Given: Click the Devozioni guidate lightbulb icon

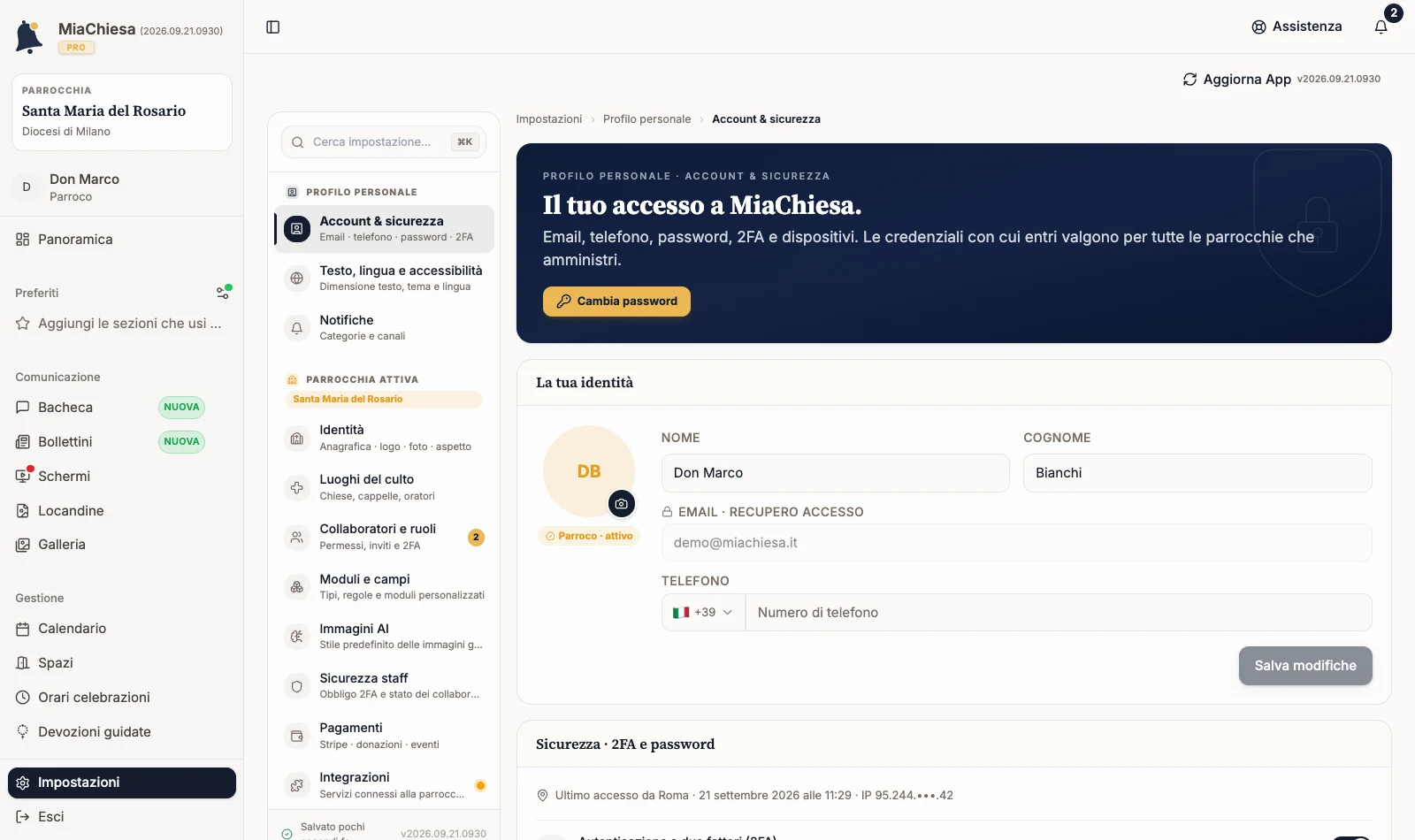Looking at the screenshot, I should coord(23,732).
